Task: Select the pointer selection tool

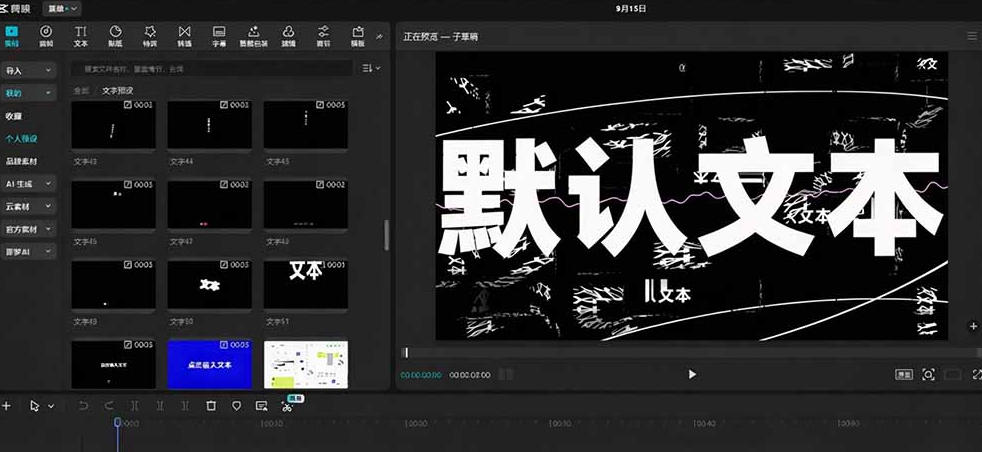Action: tap(35, 406)
